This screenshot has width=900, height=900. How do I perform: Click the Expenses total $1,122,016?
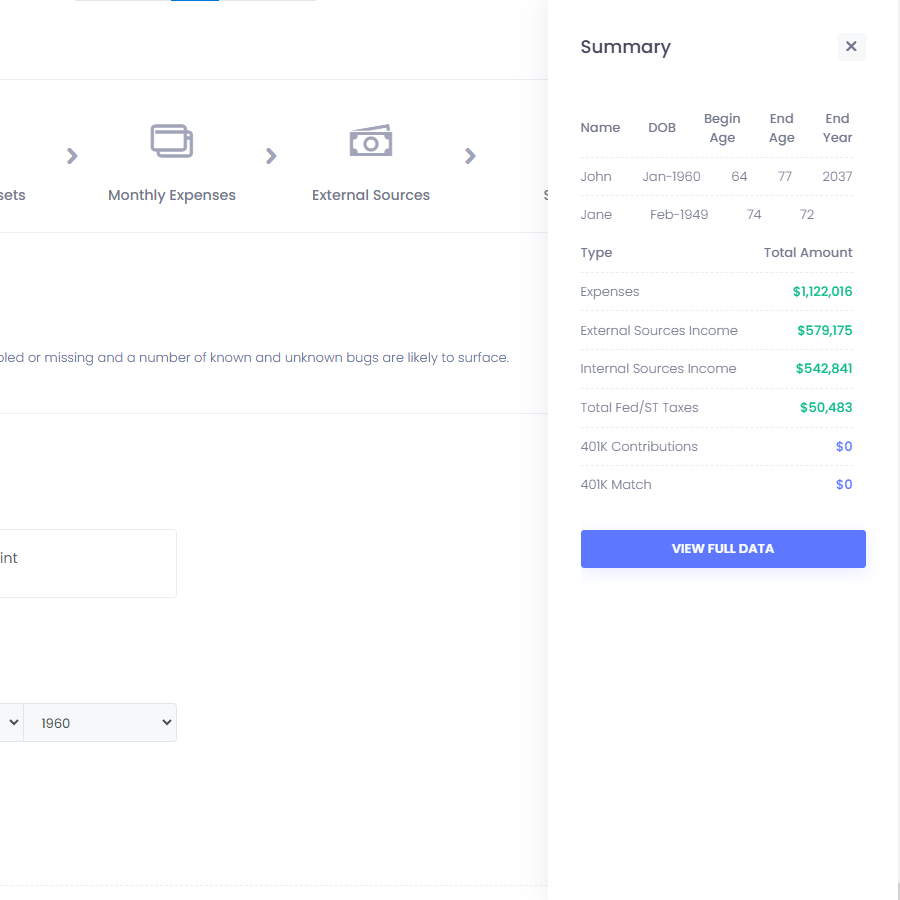tap(822, 292)
